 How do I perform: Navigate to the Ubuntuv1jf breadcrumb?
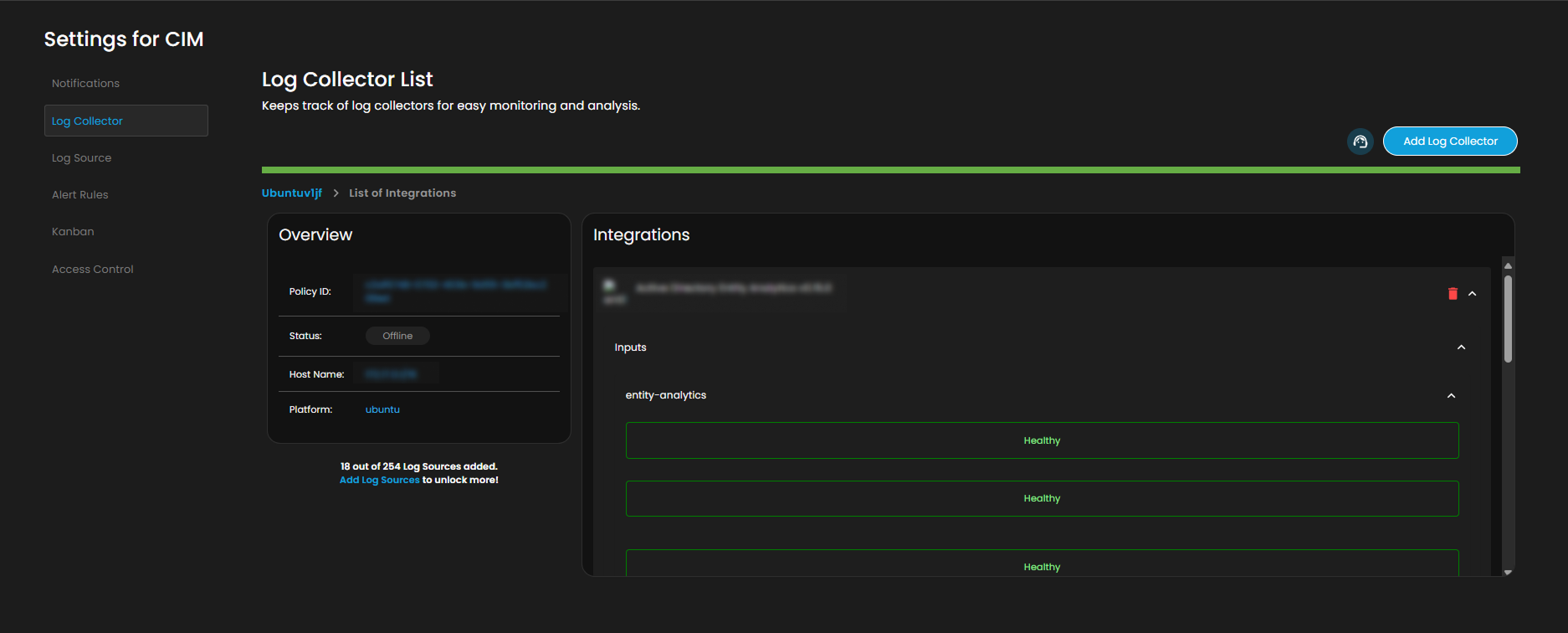tap(291, 193)
